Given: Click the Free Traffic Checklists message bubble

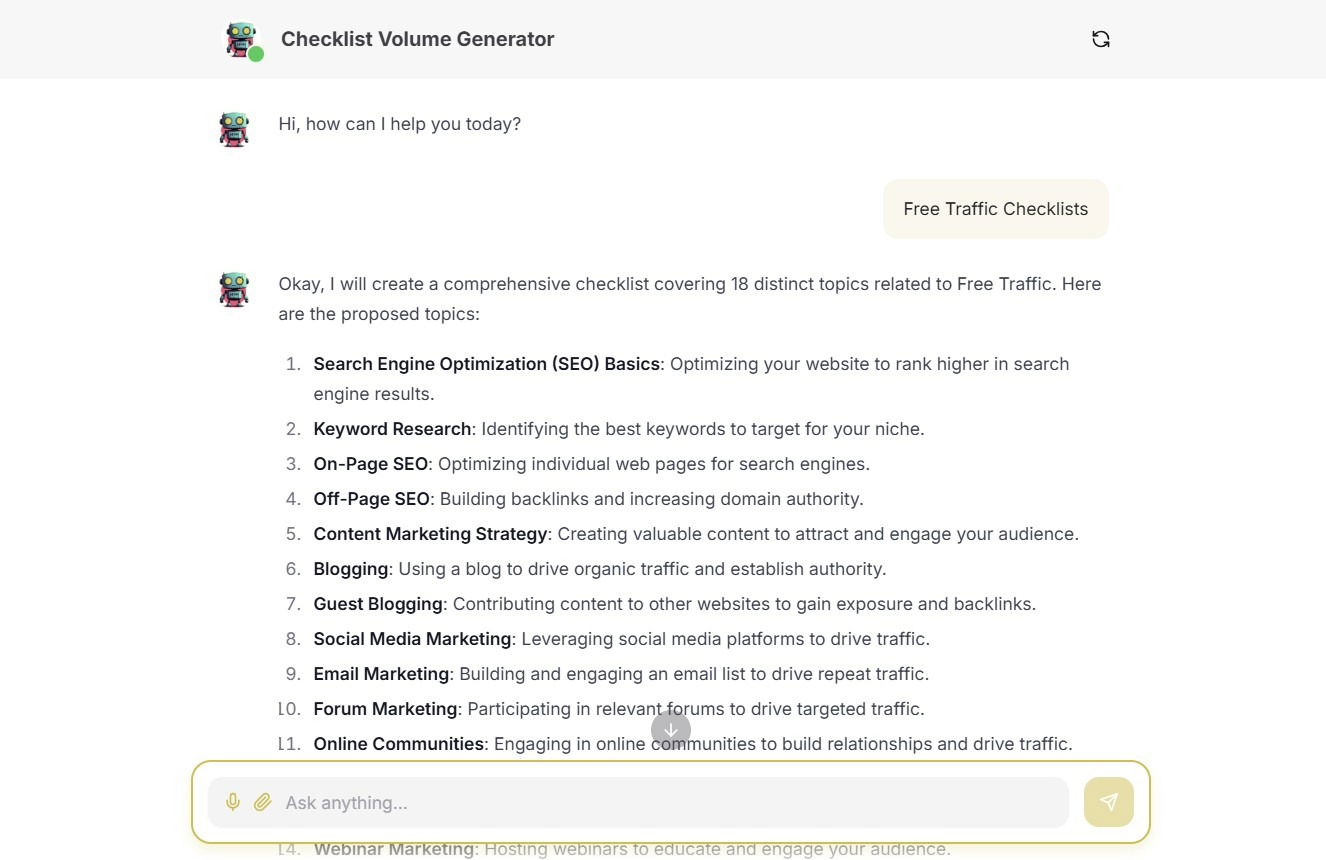Looking at the screenshot, I should [x=995, y=209].
